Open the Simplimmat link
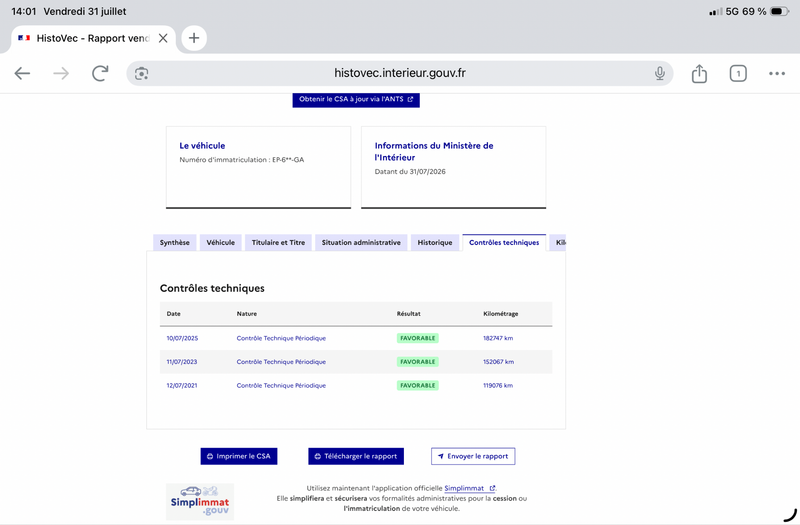This screenshot has height=525, width=800. coord(469,488)
